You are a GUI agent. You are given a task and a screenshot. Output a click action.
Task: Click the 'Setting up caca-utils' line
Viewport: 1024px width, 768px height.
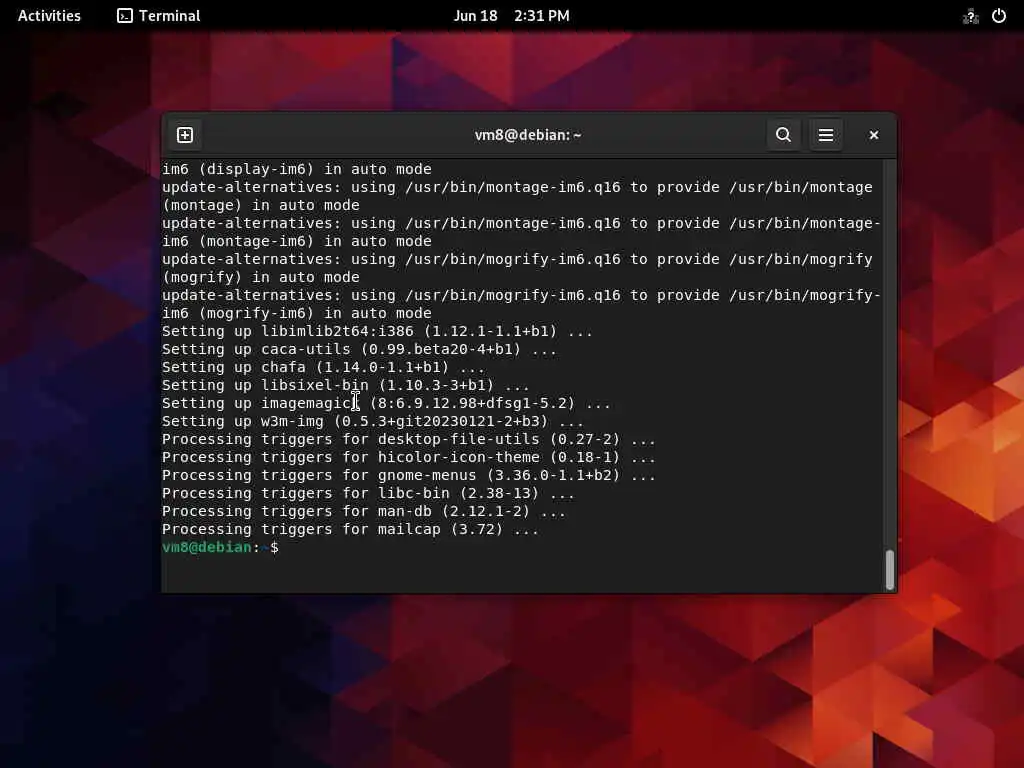359,349
